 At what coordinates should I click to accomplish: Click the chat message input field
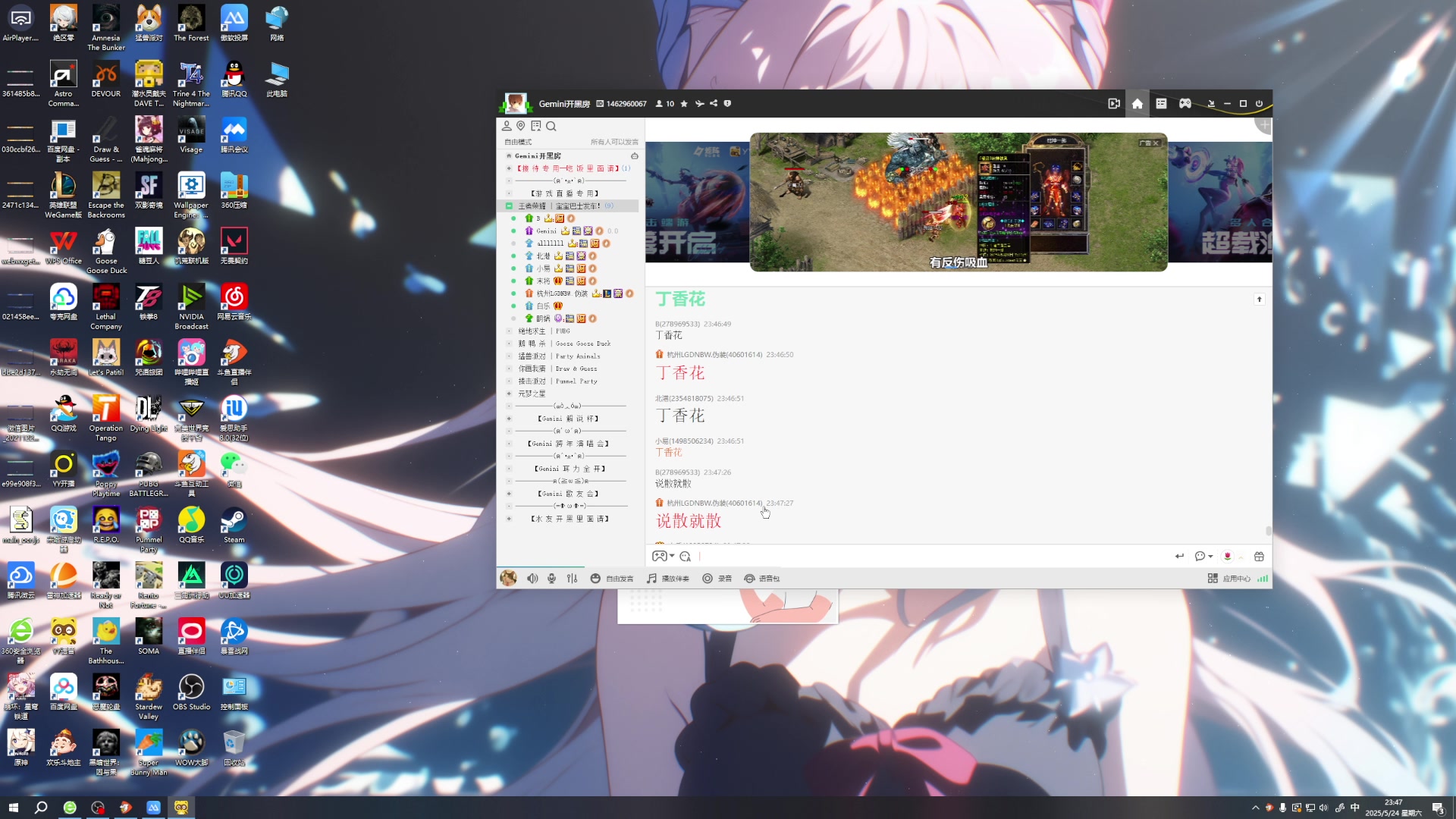tap(933, 557)
